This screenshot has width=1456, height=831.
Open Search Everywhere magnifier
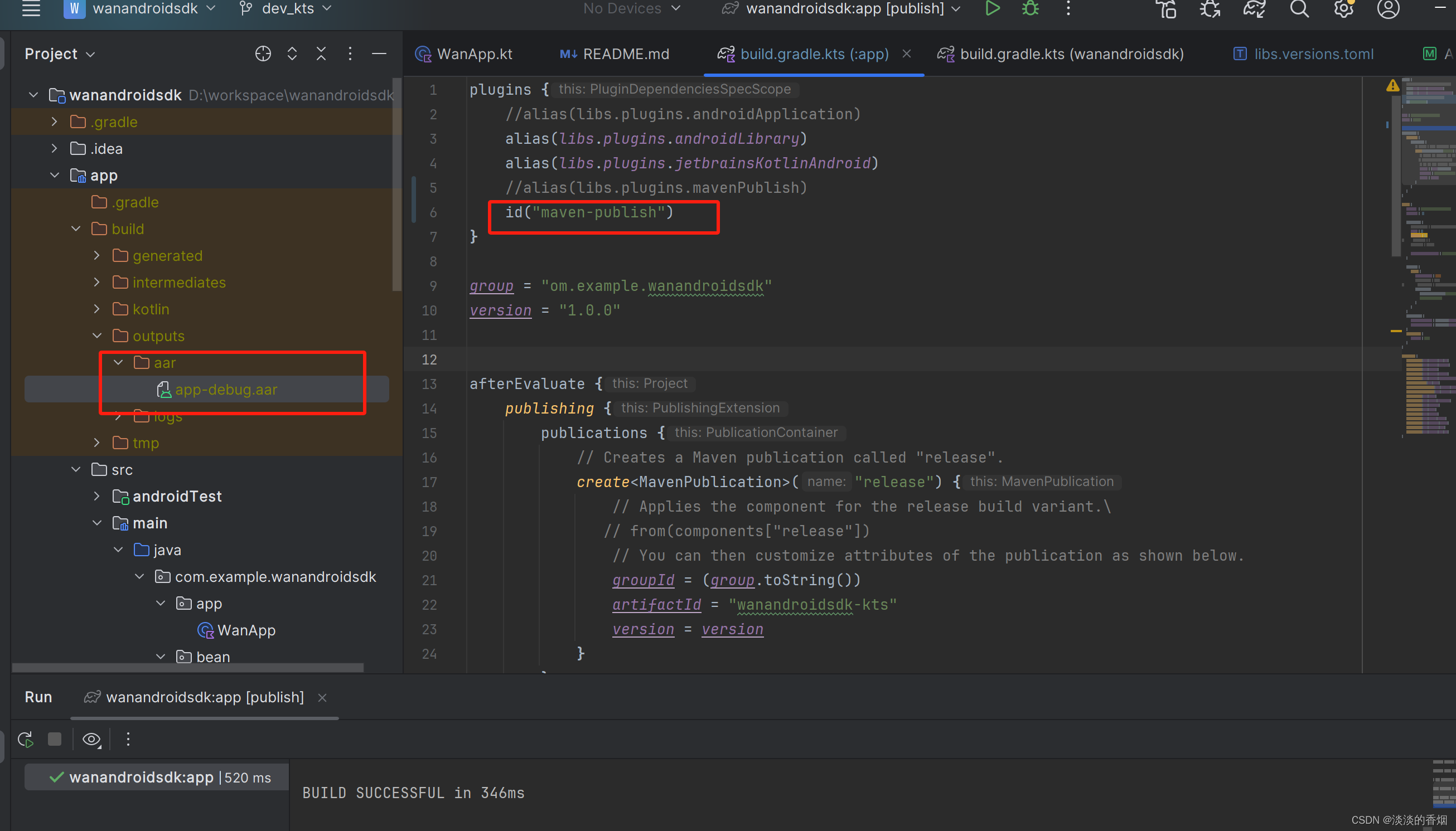pos(1299,9)
